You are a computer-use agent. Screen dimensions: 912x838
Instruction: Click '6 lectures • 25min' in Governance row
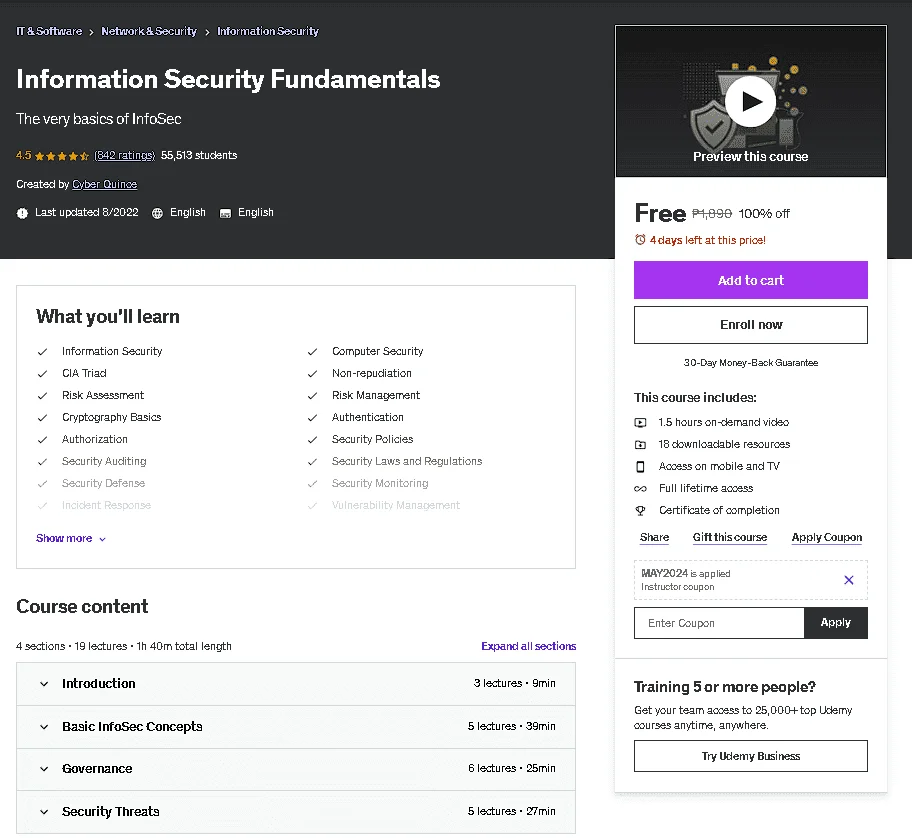(511, 769)
